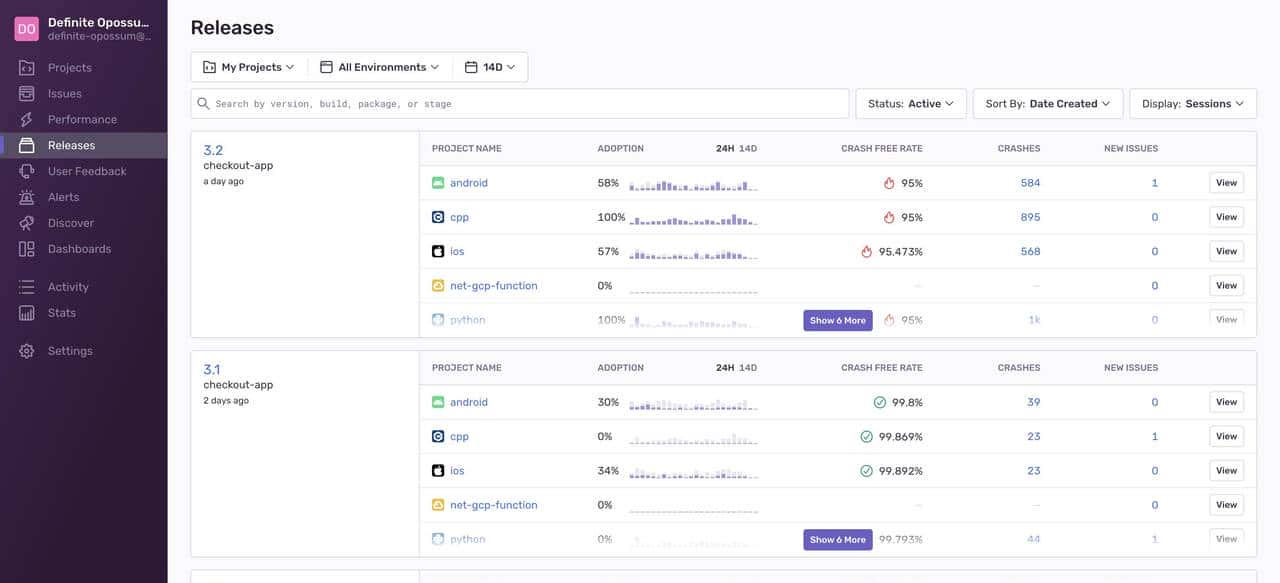
Task: Switch release 3.1 adoption chart to 14D
Action: point(748,368)
